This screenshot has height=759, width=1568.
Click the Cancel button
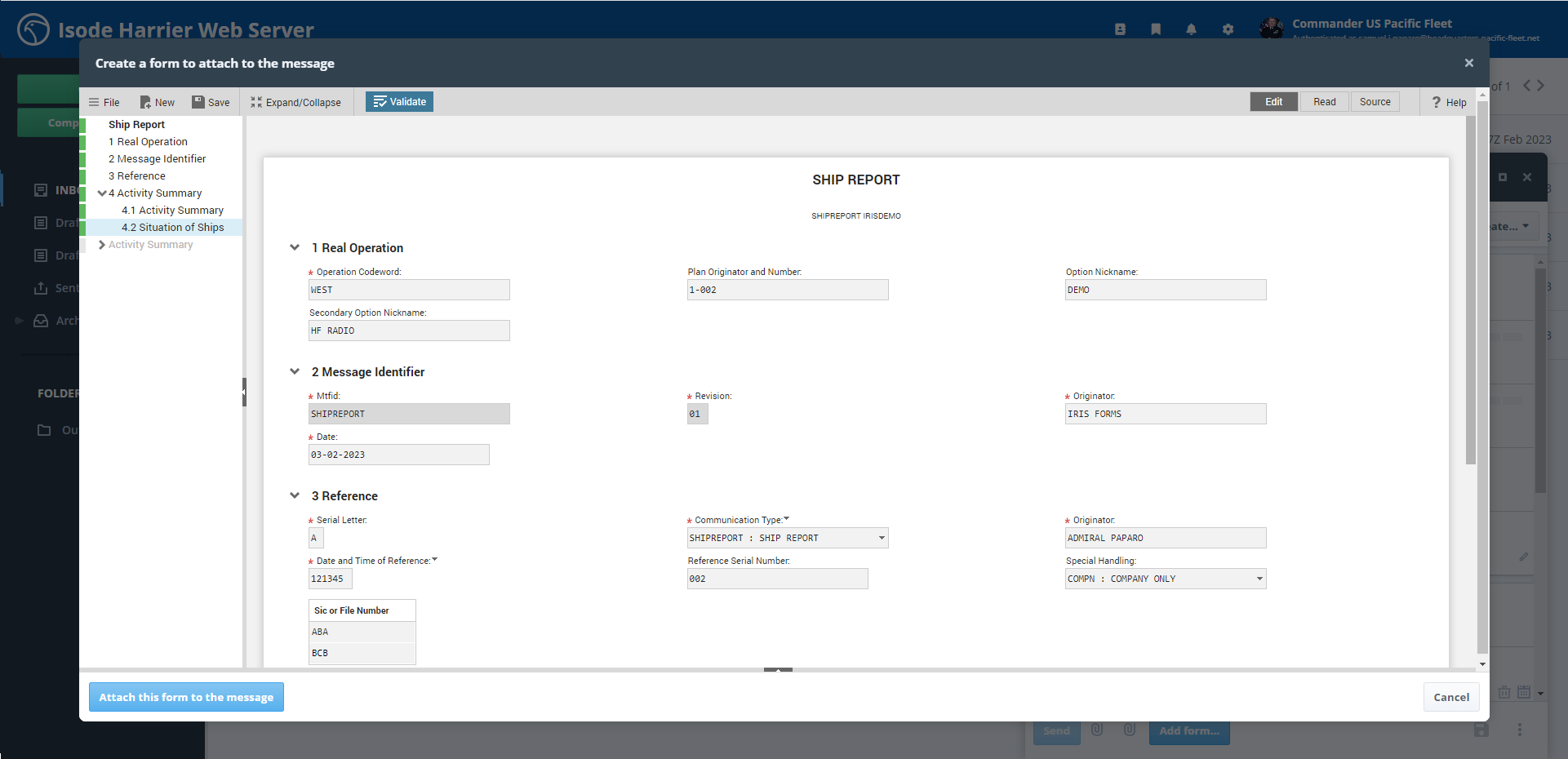(1450, 697)
